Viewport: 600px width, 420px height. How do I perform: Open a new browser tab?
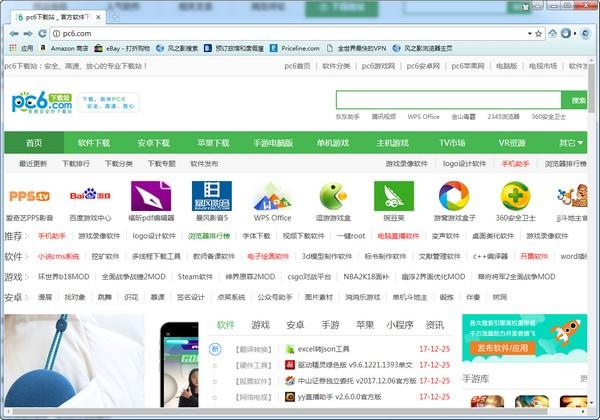click(x=115, y=17)
